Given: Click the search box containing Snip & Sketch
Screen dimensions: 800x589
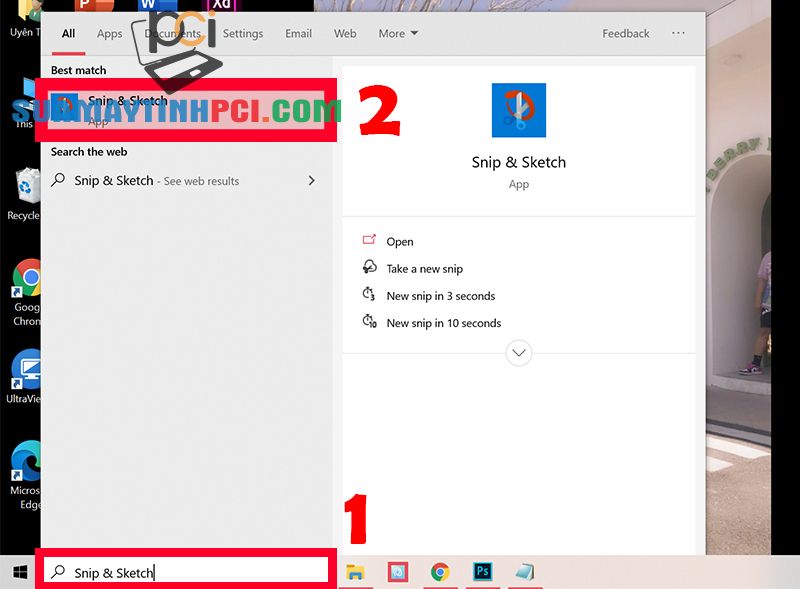Looking at the screenshot, I should [x=186, y=570].
